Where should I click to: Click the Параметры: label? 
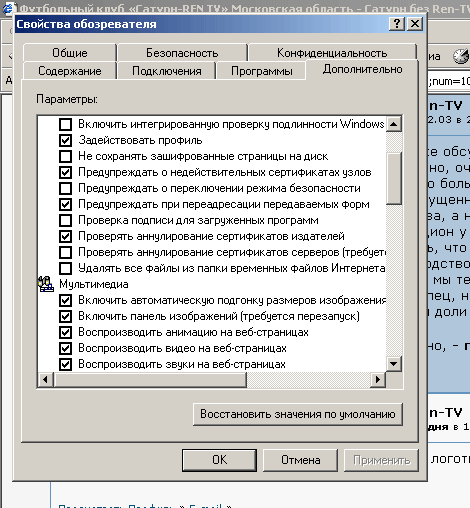67,99
